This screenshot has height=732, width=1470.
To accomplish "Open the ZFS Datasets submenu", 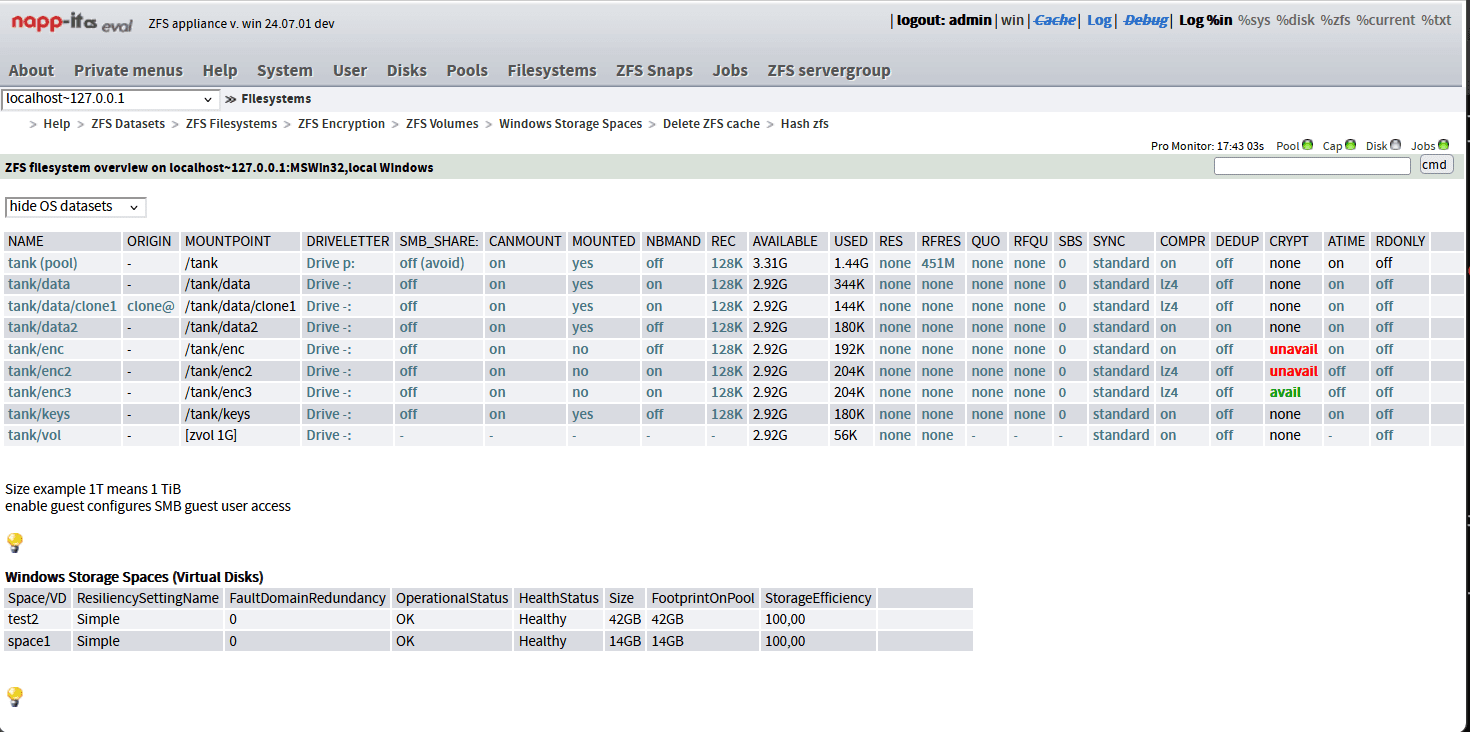I will [x=128, y=124].
